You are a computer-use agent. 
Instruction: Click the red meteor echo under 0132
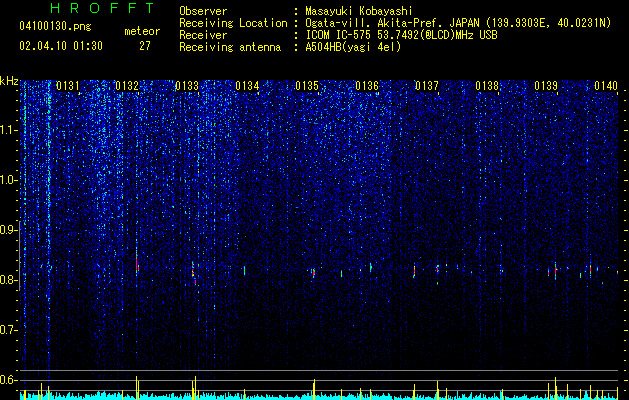(137, 263)
